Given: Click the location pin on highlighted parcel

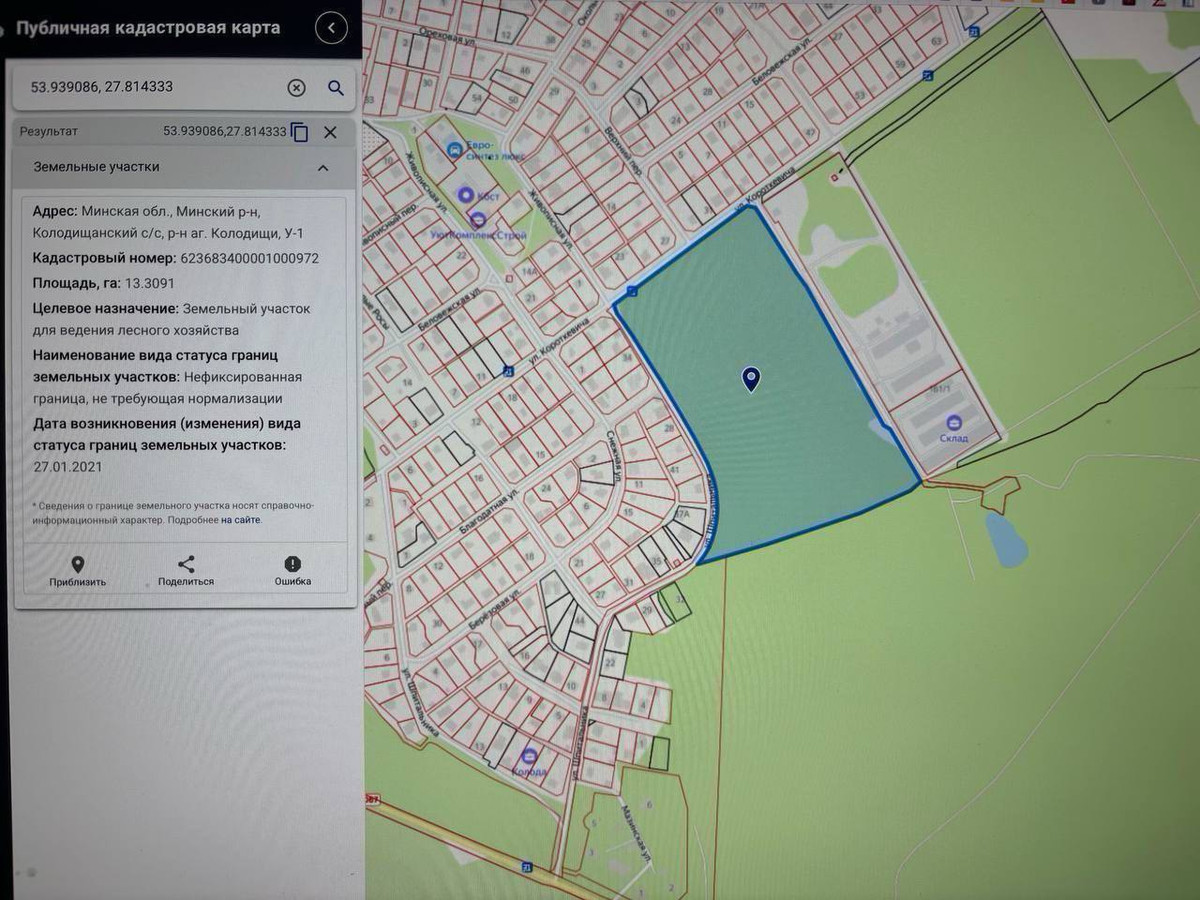Looking at the screenshot, I should (x=751, y=378).
